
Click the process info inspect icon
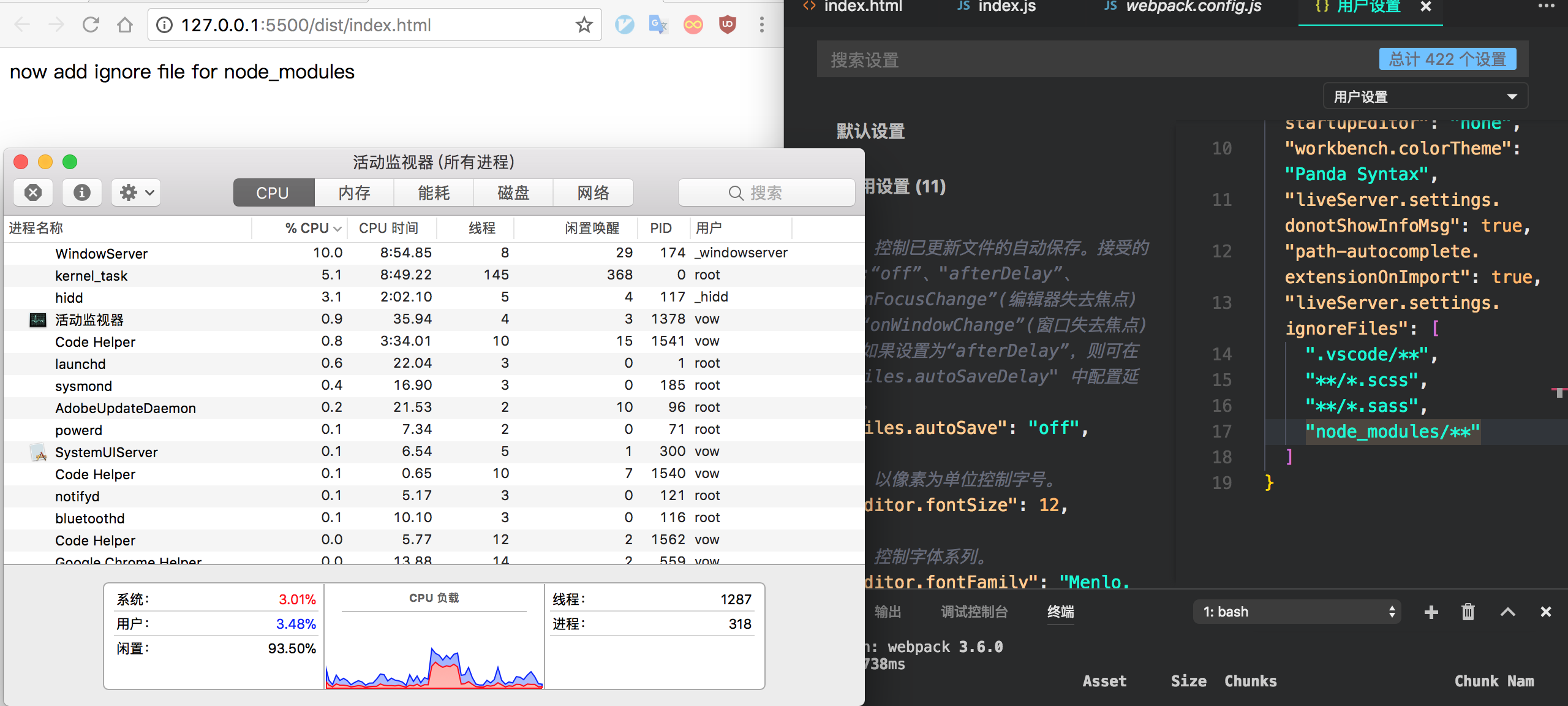coord(81,193)
